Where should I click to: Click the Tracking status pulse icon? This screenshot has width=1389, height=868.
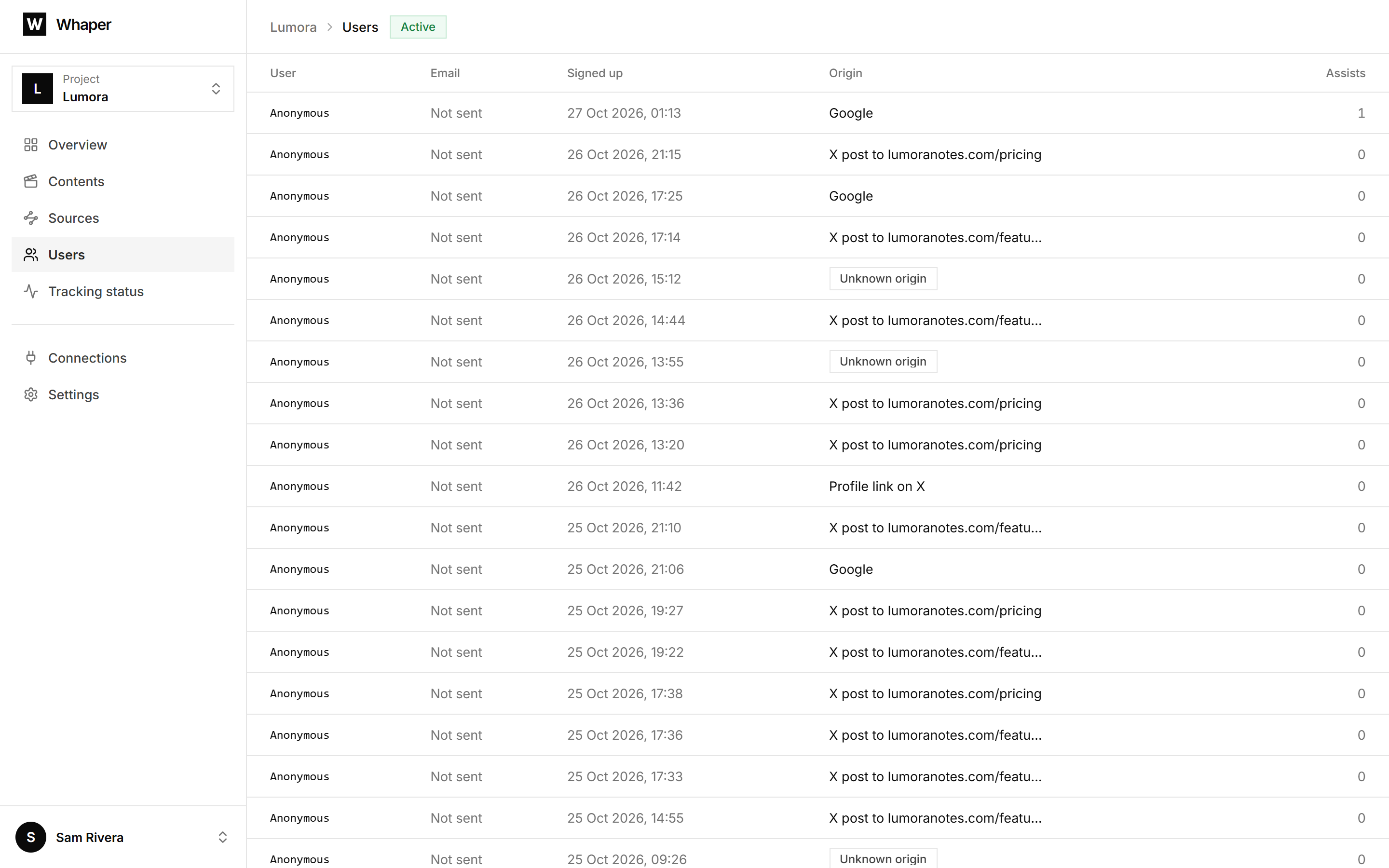(x=31, y=292)
